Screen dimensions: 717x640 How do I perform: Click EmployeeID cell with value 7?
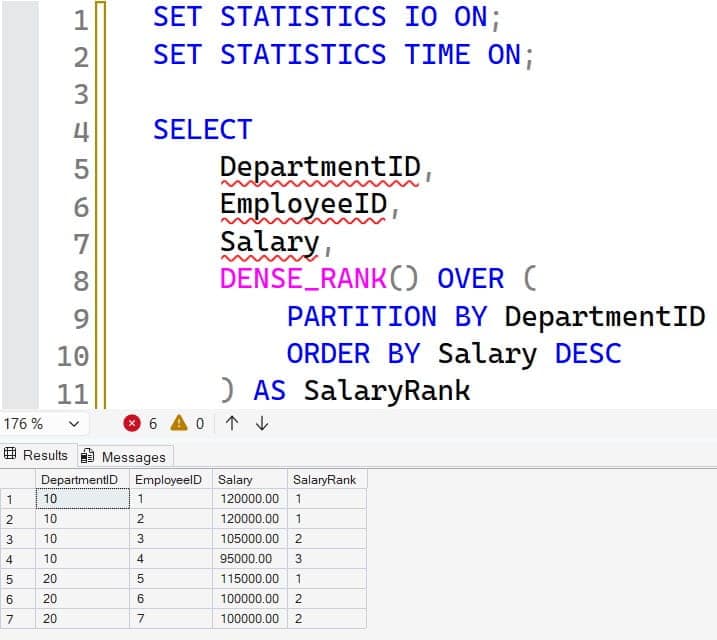[x=171, y=619]
